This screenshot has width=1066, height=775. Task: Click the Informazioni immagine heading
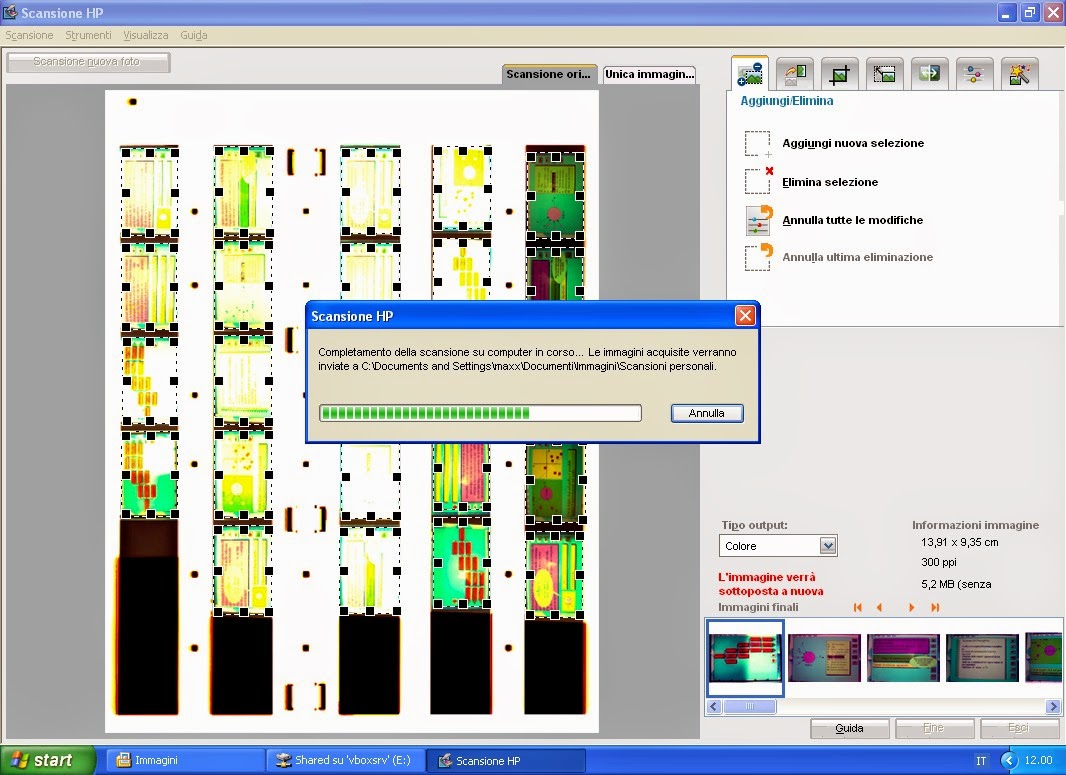975,525
